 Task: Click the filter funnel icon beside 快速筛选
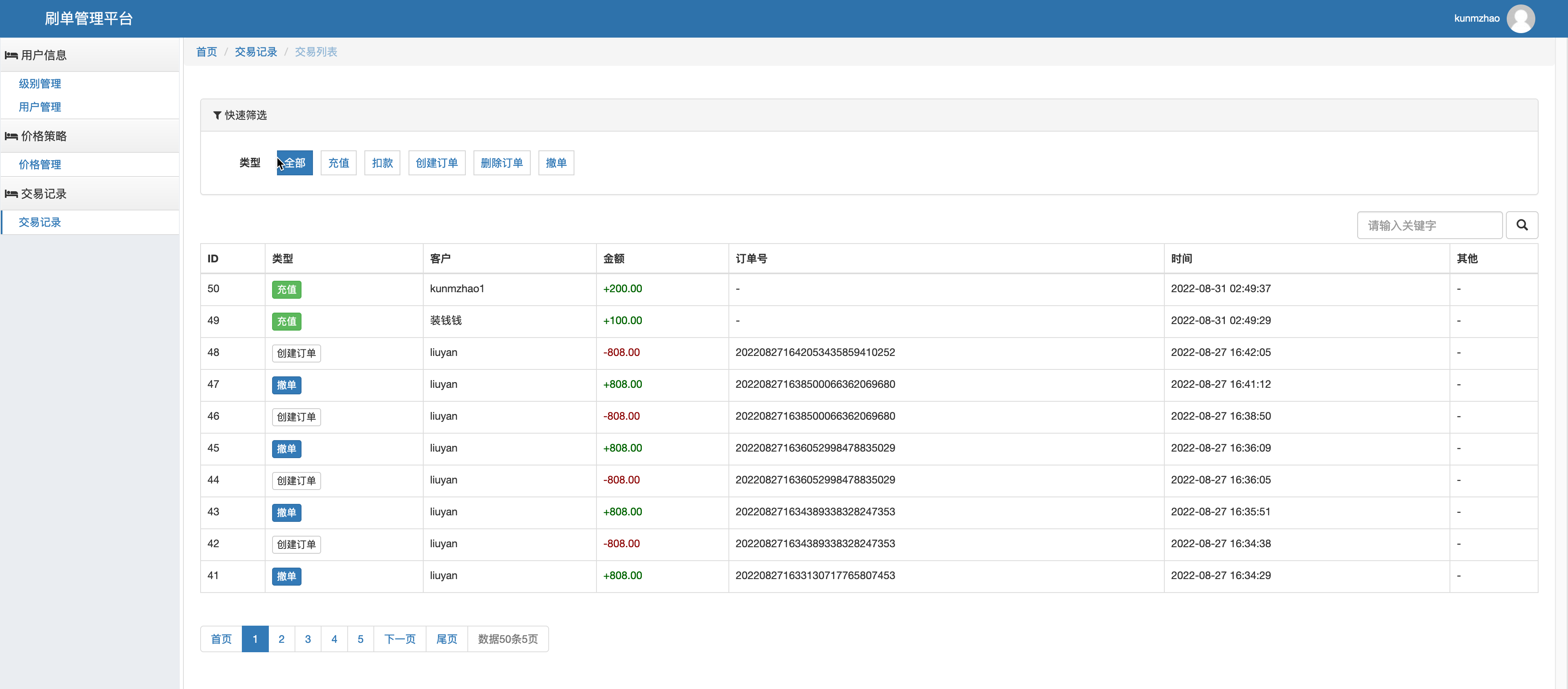coord(217,115)
